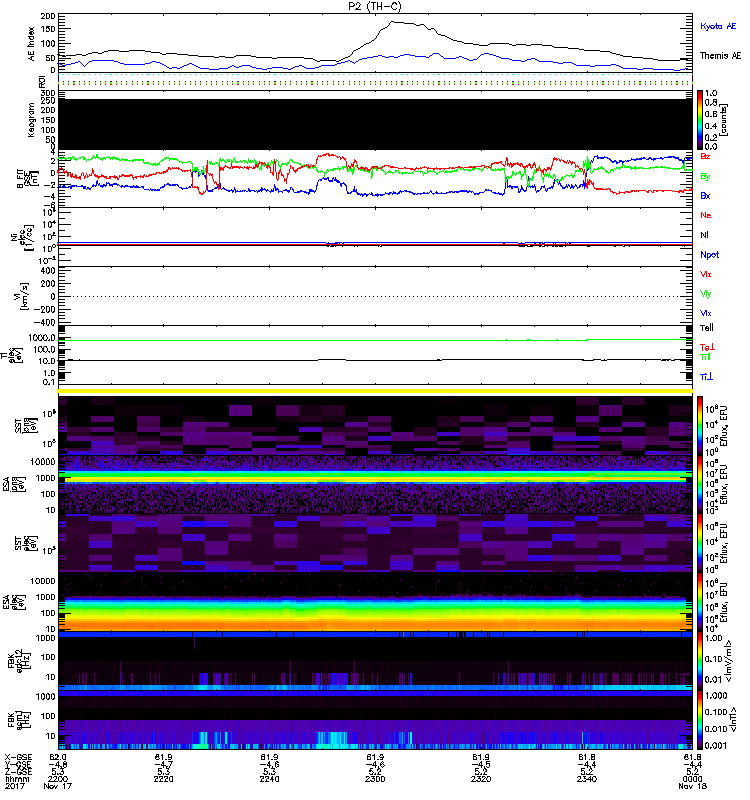This screenshot has height=800, width=750.
Task: Click the SST electrons Eflux color bar
Action: 700,542
